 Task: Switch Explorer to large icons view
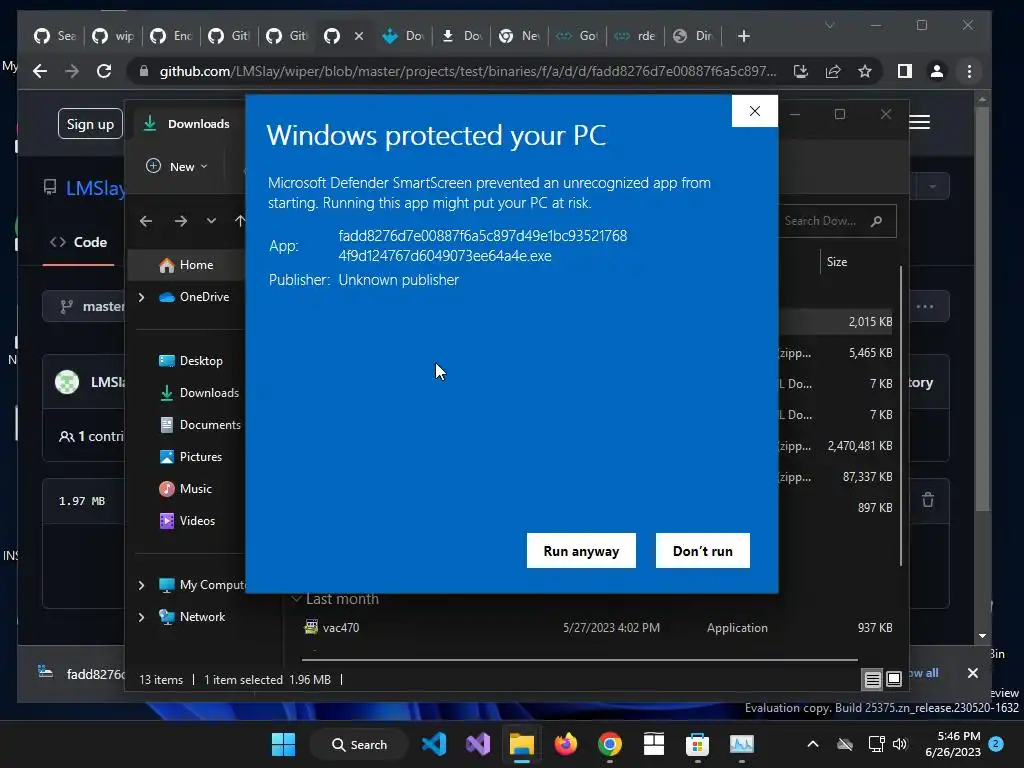(894, 679)
